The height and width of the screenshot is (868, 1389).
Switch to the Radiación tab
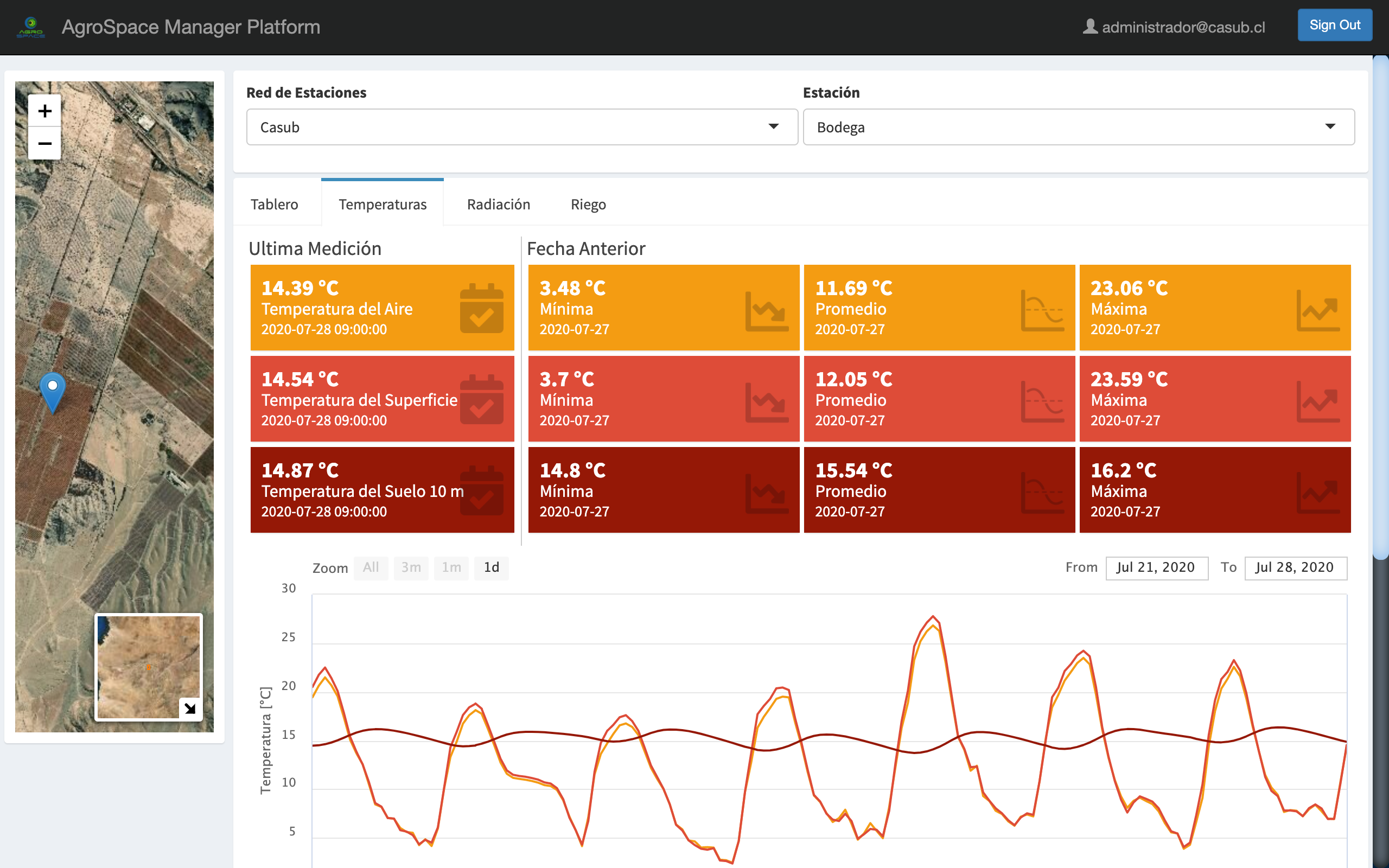click(498, 205)
